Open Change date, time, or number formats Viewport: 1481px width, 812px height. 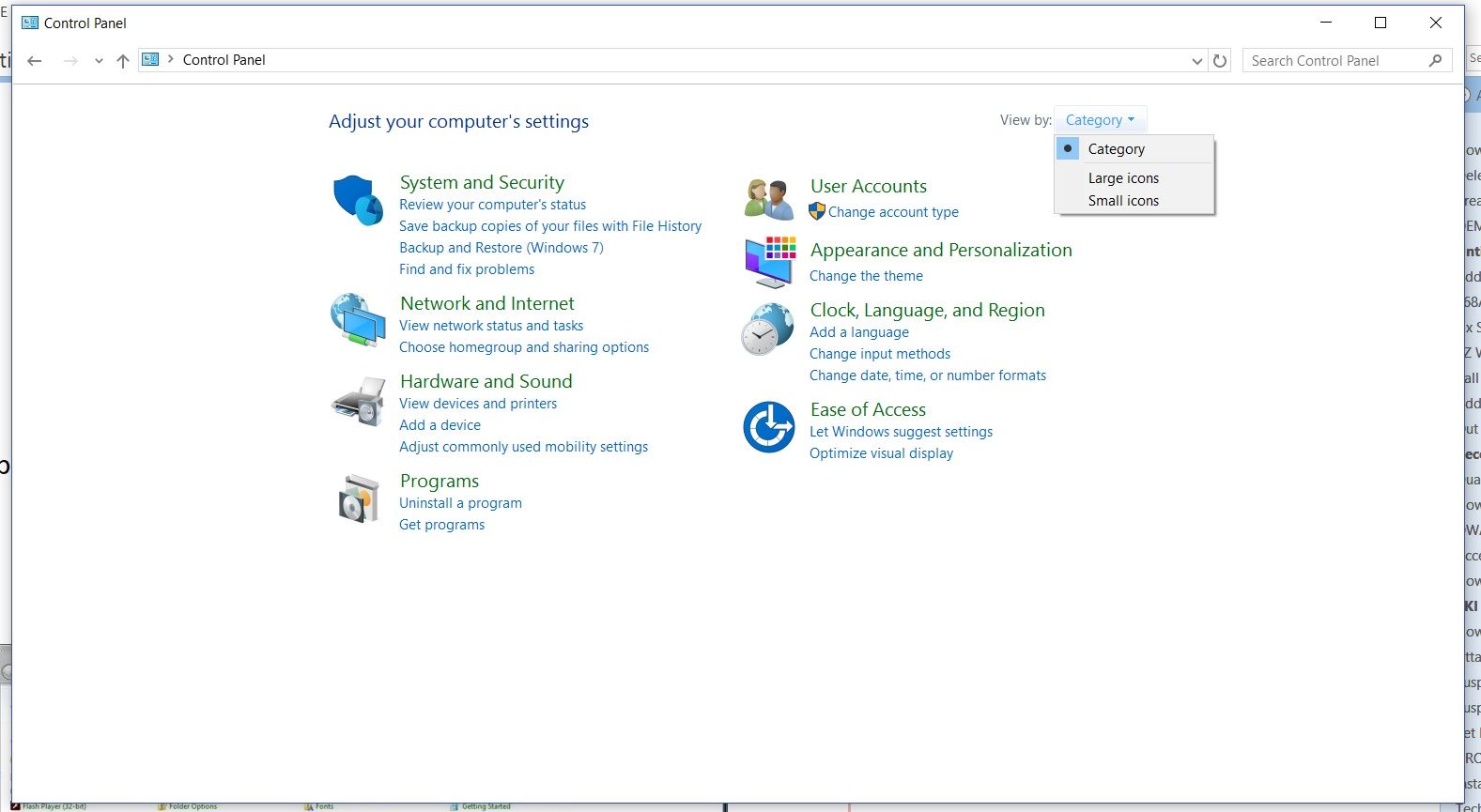928,375
